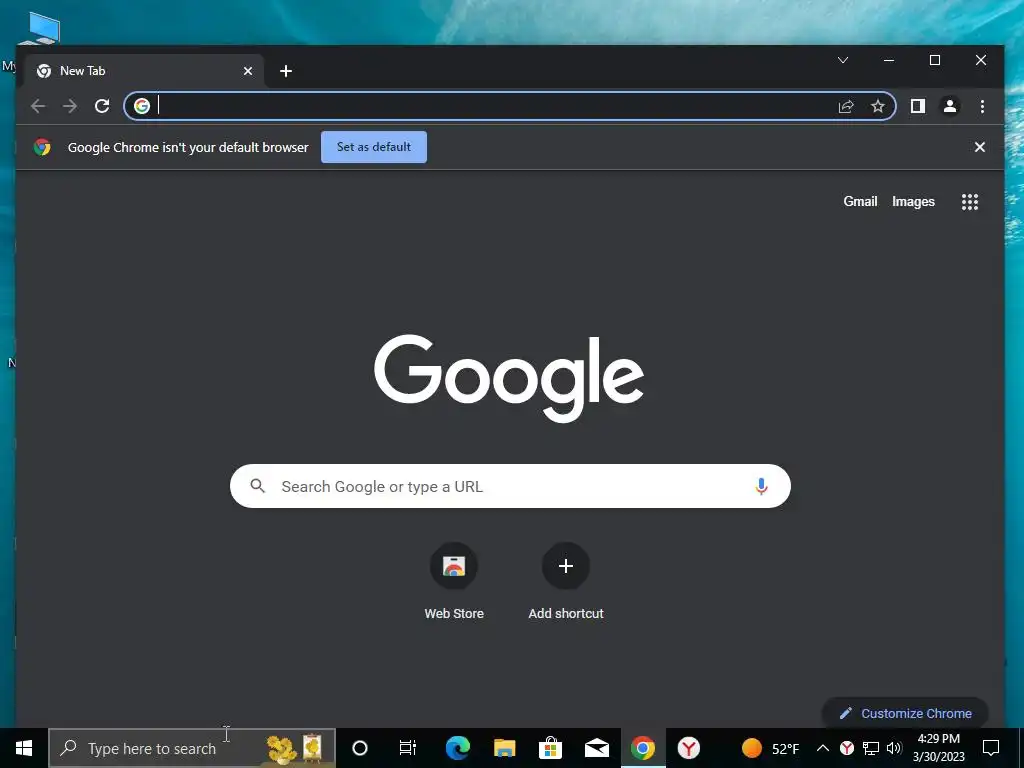Open the 52°F weather widget
The width and height of the screenshot is (1024, 768).
(x=771, y=748)
